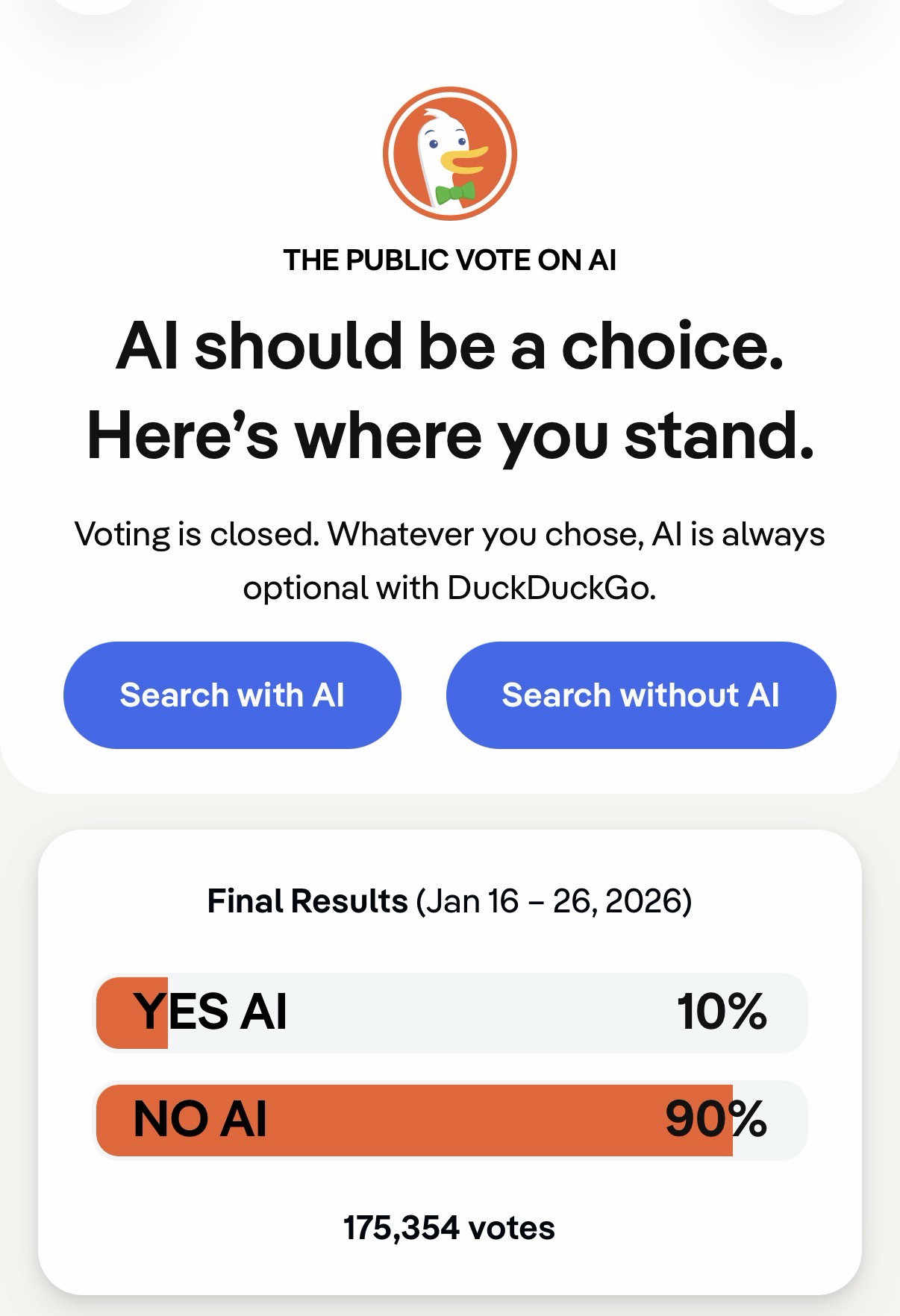Viewport: 900px width, 1316px height.
Task: Click the "AI should be a choice." headline
Action: point(449,345)
